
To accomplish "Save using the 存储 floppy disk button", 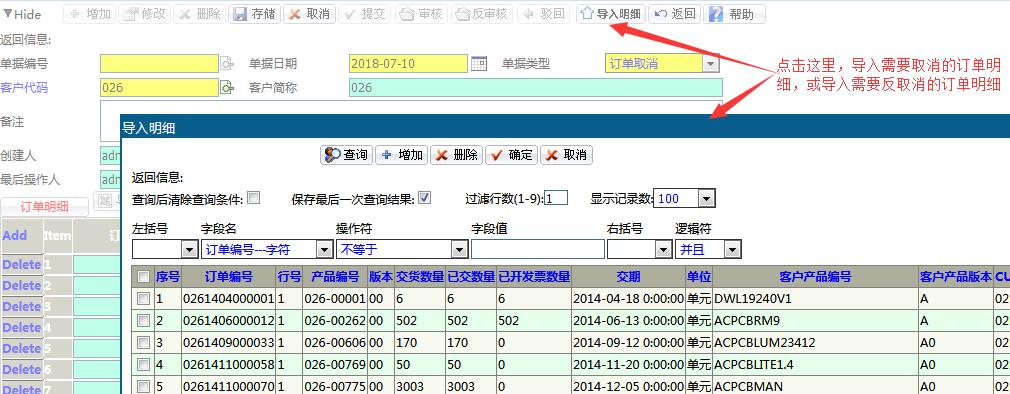I will pyautogui.click(x=254, y=14).
